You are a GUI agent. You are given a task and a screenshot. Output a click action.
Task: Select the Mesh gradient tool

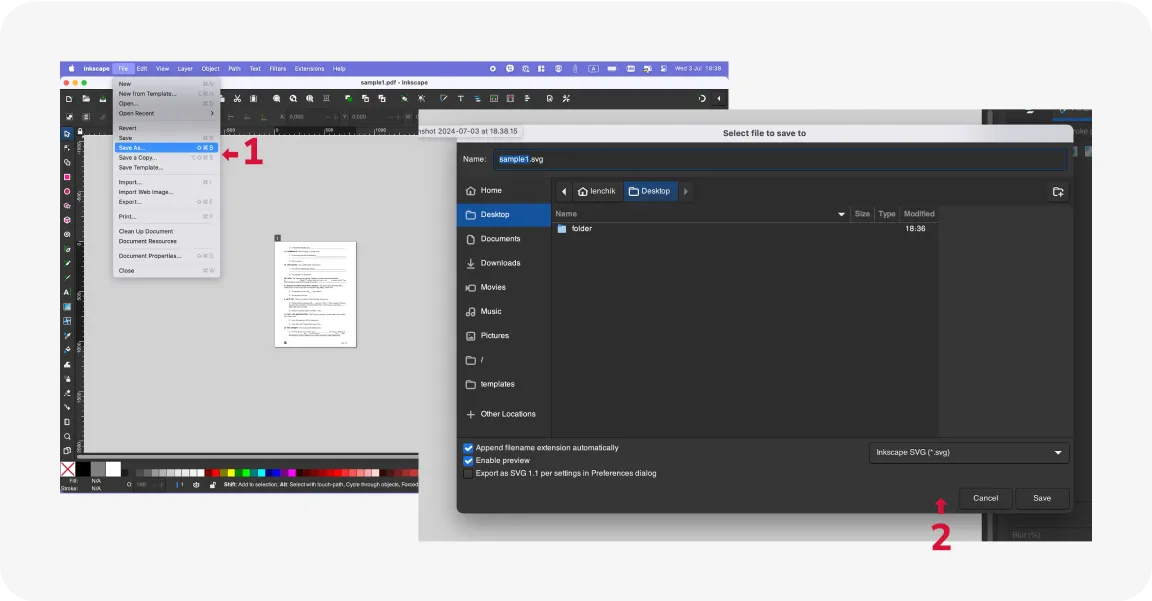(67, 321)
